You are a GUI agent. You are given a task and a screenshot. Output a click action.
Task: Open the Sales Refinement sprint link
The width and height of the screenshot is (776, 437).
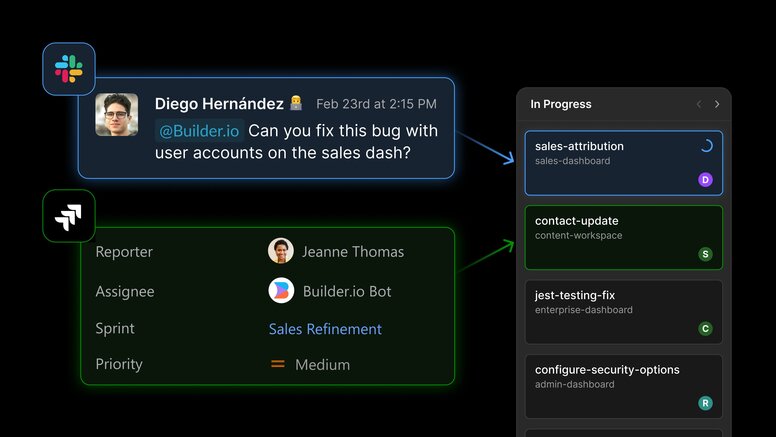(x=325, y=329)
